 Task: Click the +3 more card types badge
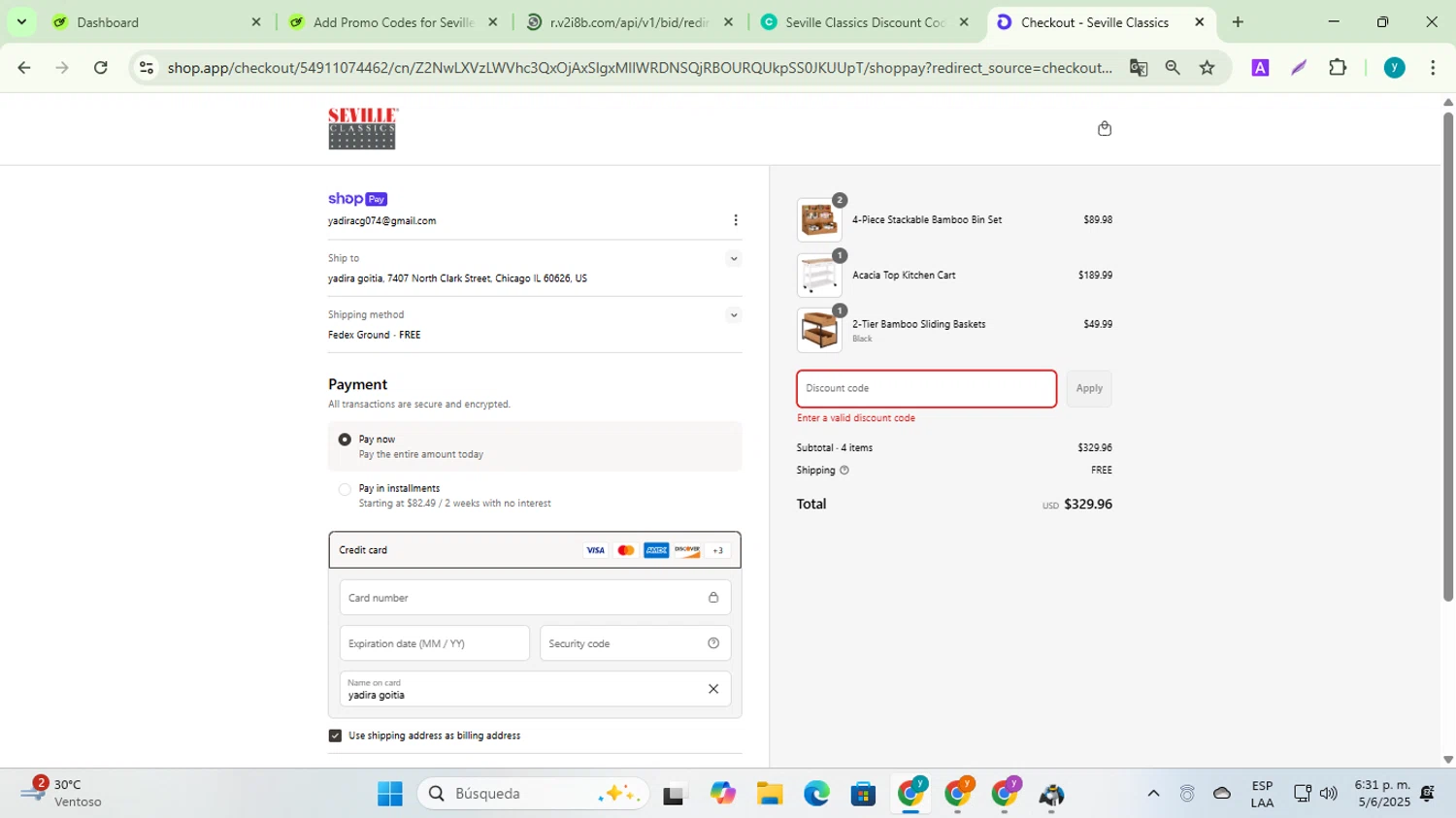click(x=718, y=550)
